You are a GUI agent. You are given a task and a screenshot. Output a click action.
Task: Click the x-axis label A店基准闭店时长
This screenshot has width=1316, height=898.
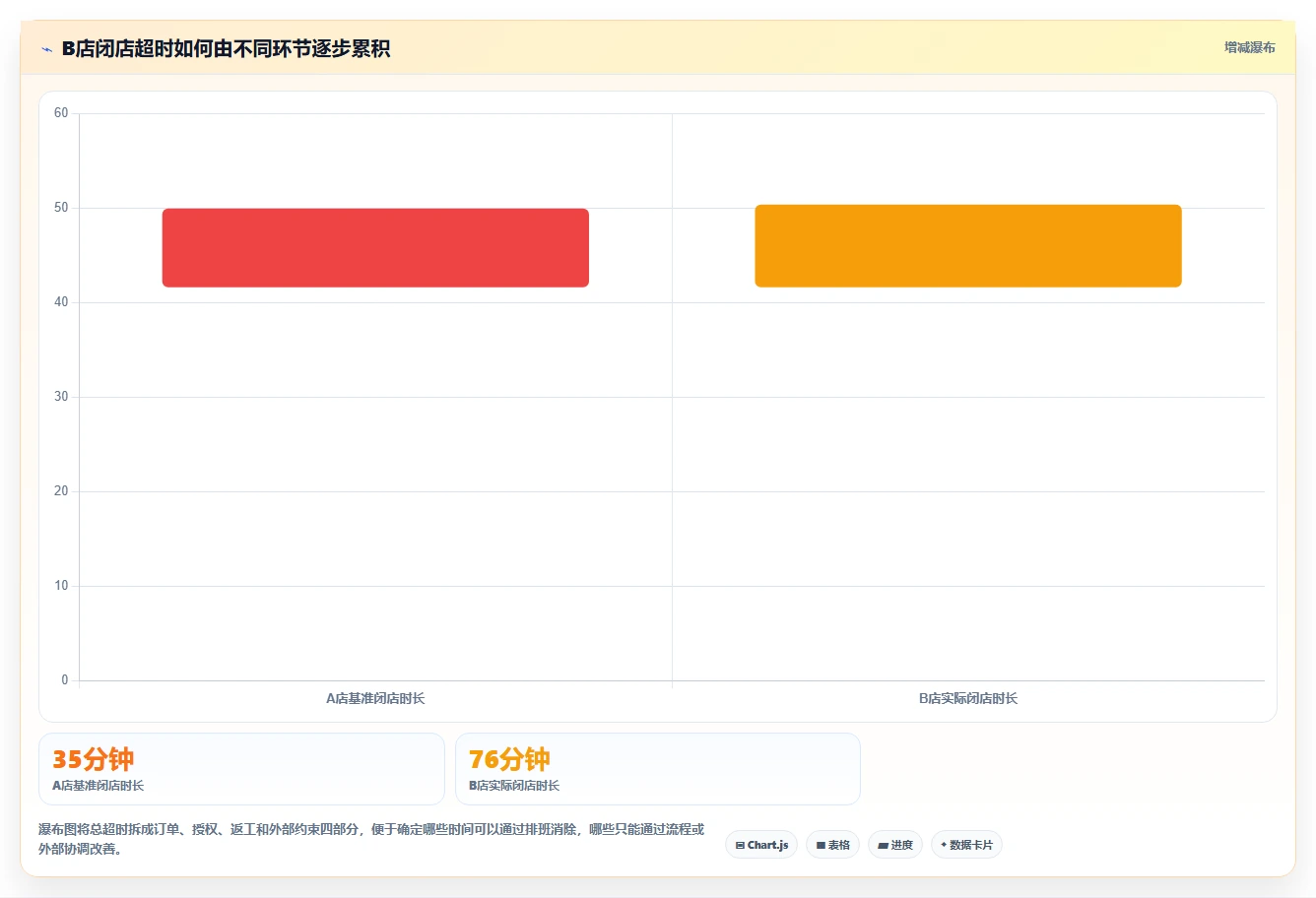point(375,698)
